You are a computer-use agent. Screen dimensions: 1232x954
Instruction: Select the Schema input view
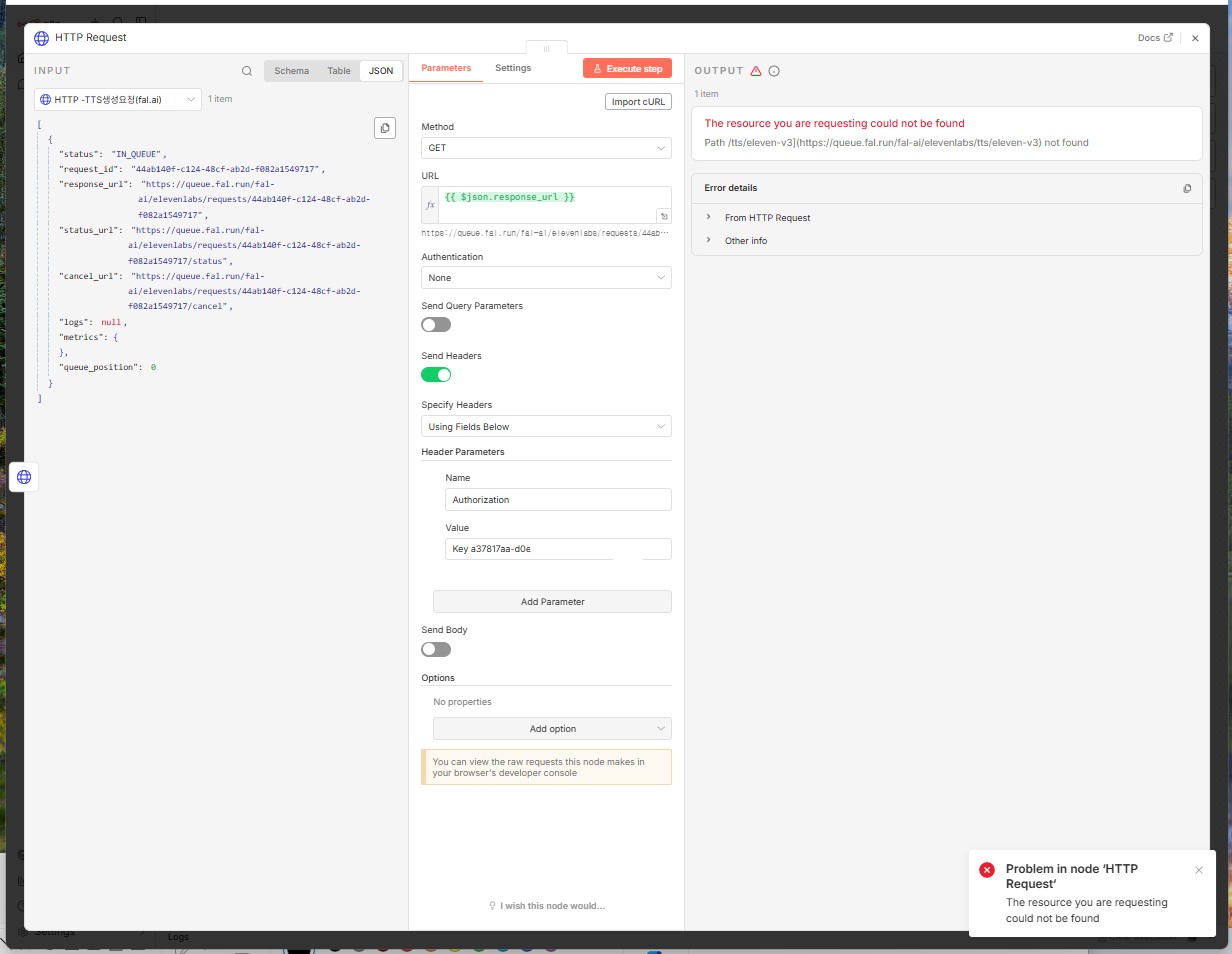(291, 71)
